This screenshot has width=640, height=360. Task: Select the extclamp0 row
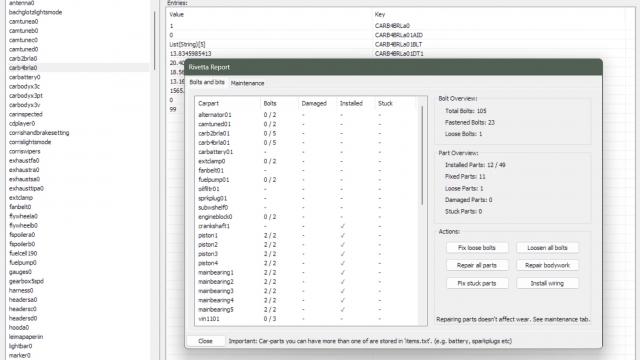[307, 161]
